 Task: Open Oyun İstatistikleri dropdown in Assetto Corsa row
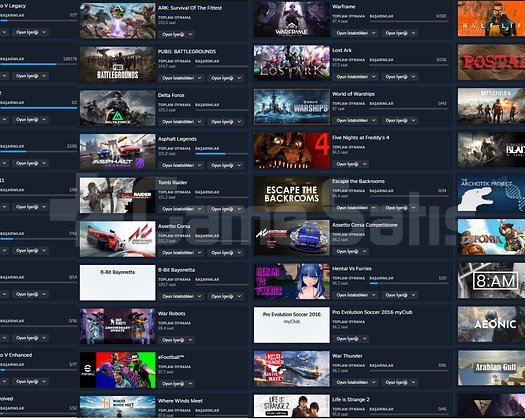(x=181, y=253)
